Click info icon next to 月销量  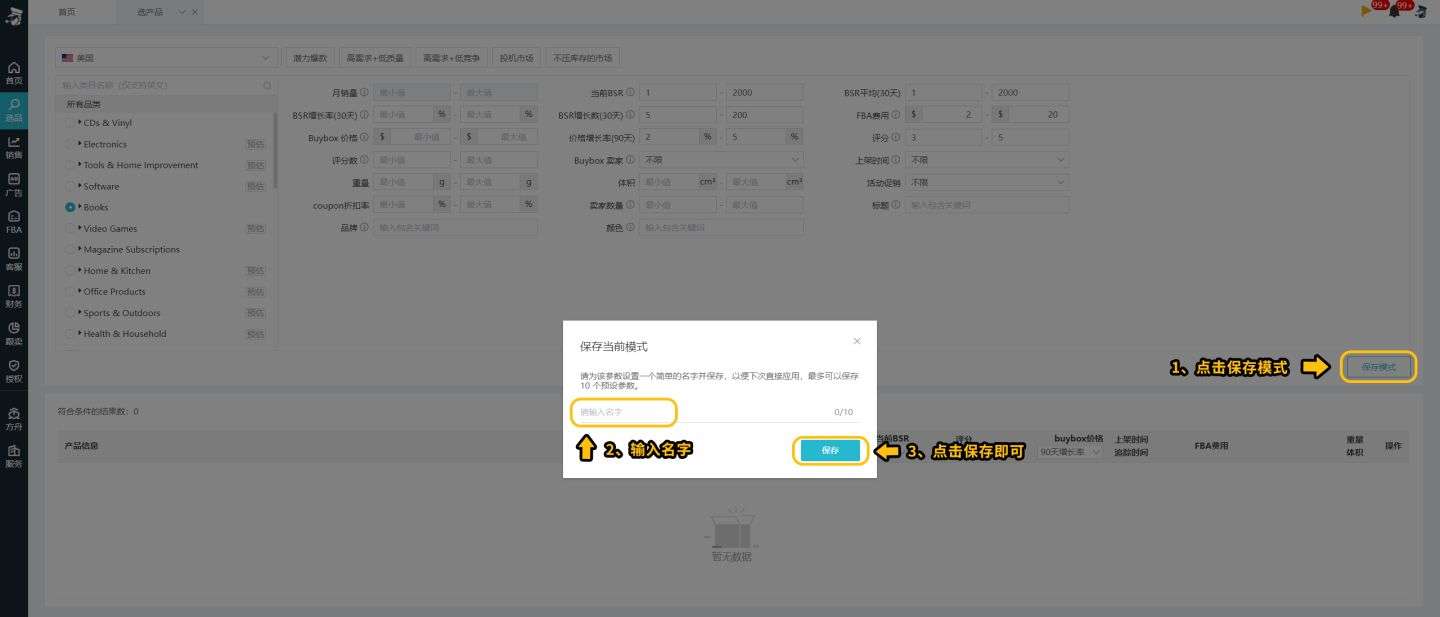(x=364, y=92)
